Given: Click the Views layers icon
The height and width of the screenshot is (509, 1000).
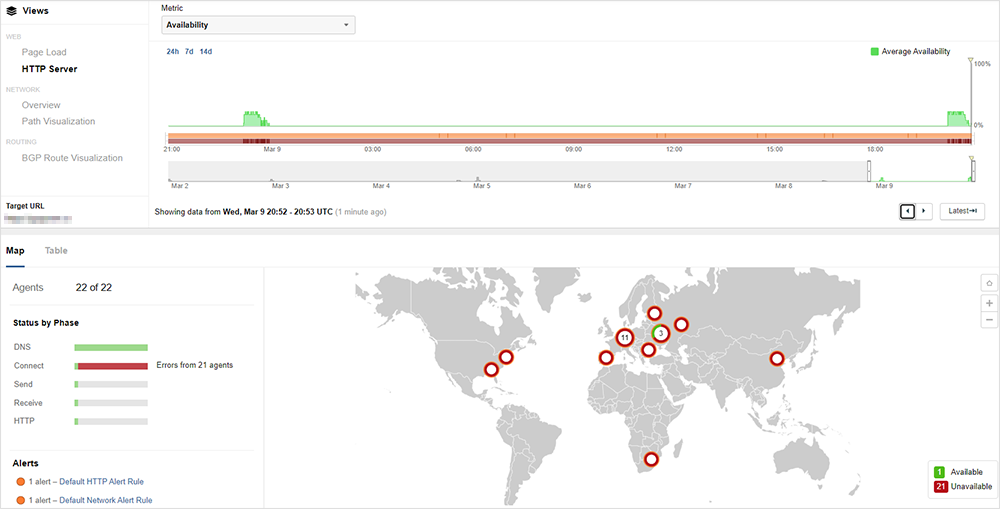Looking at the screenshot, I should tap(11, 11).
